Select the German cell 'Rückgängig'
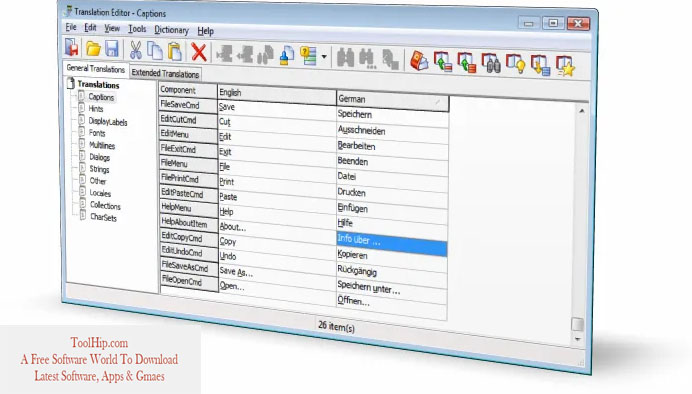This screenshot has height=394, width=692. [x=392, y=273]
